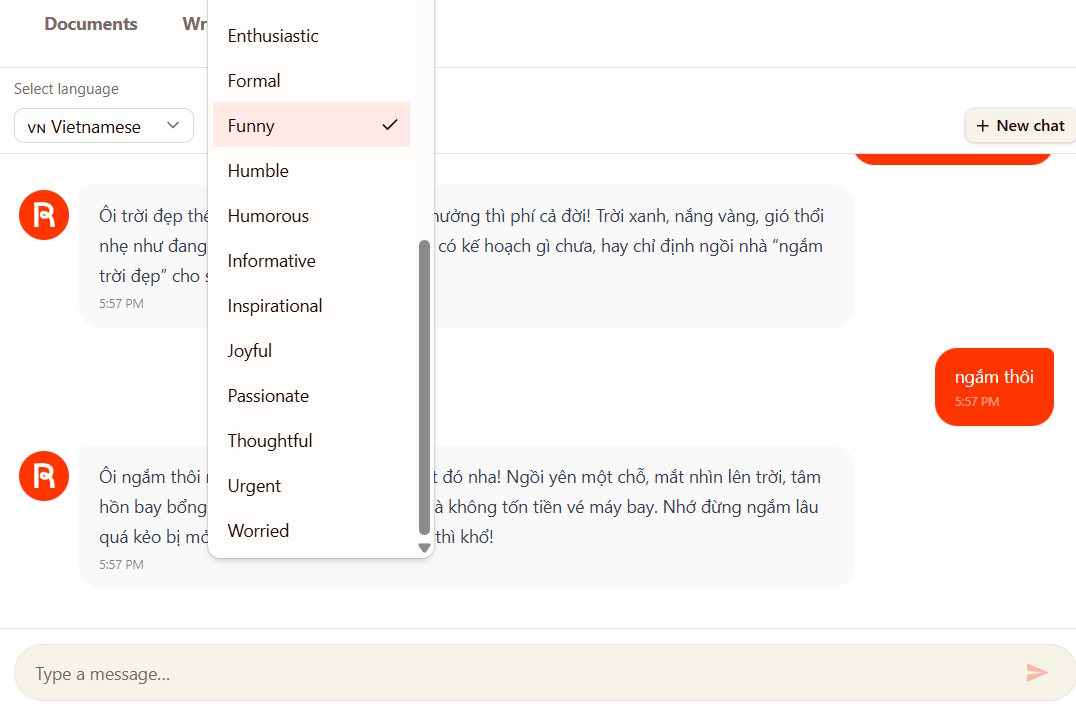Expand language chevron arrow
Screen dimensions: 1076x707
(x=173, y=126)
